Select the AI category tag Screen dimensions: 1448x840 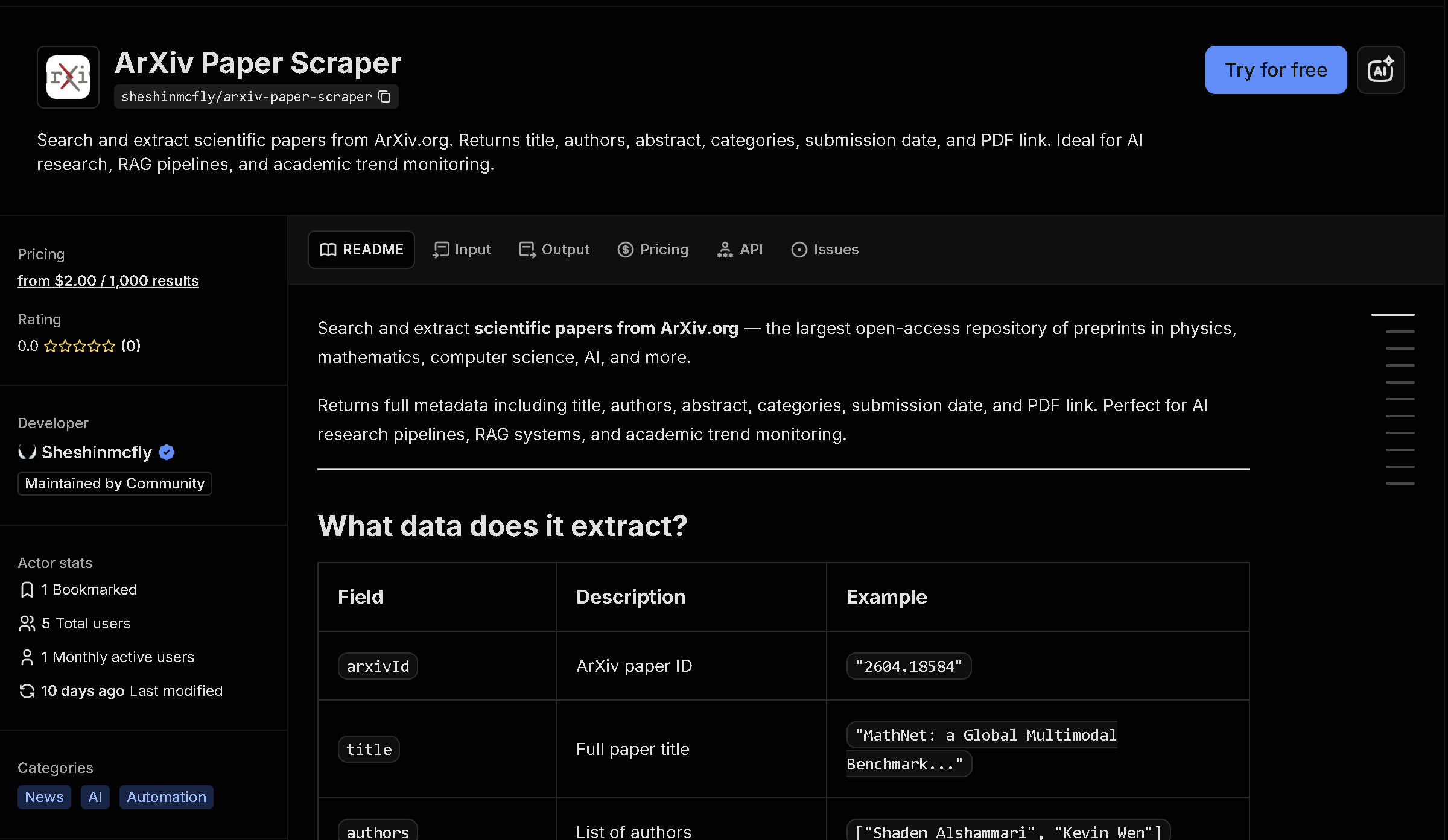click(x=95, y=797)
